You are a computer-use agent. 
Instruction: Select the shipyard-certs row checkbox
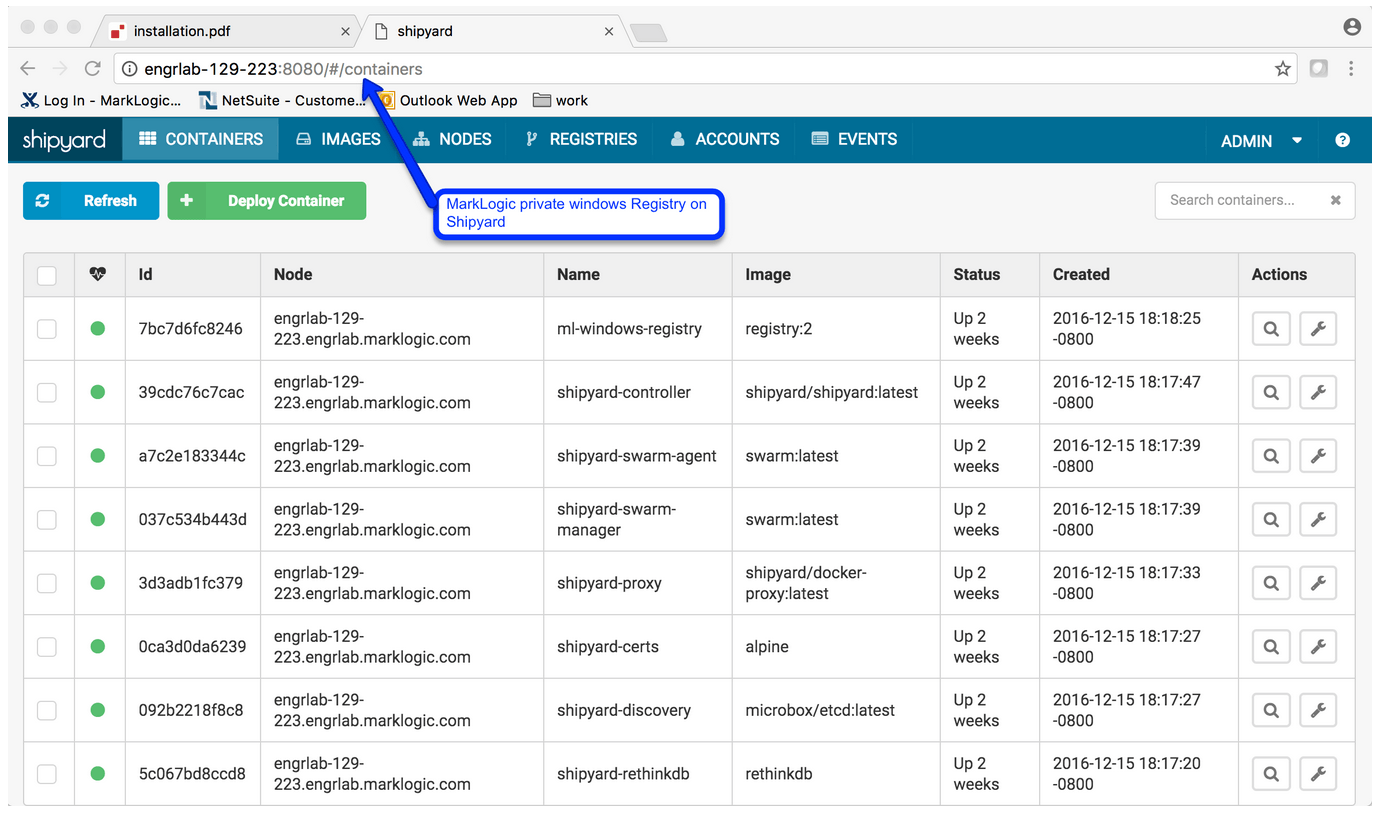coord(47,647)
